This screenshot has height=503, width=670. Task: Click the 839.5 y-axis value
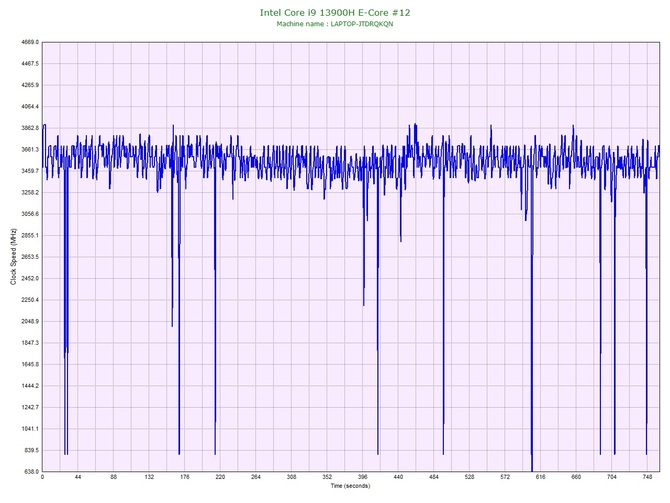tap(31, 450)
